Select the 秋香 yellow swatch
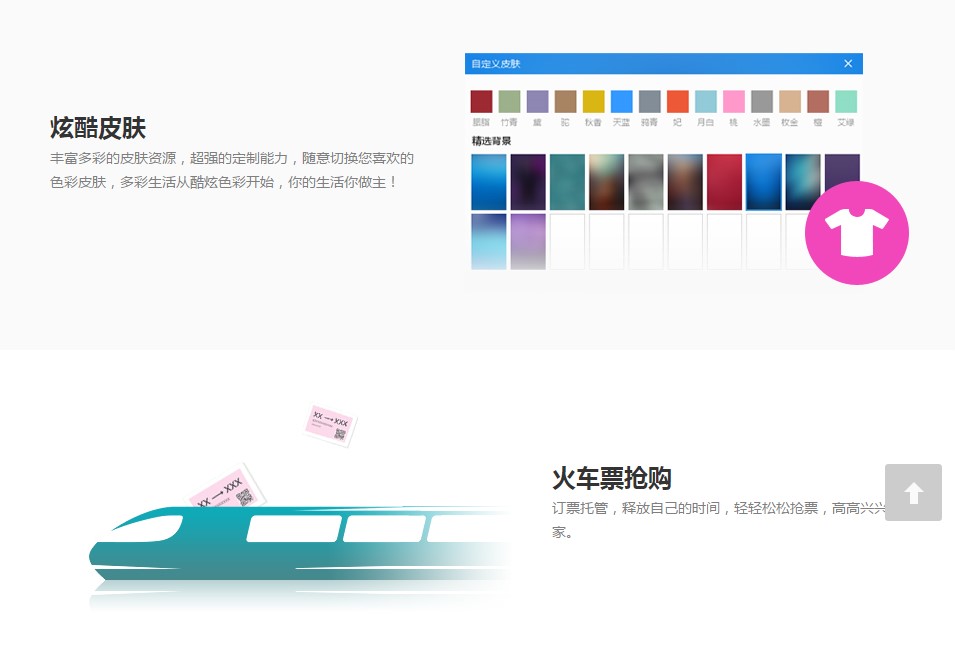Viewport: 955px width, 667px height. [x=593, y=101]
